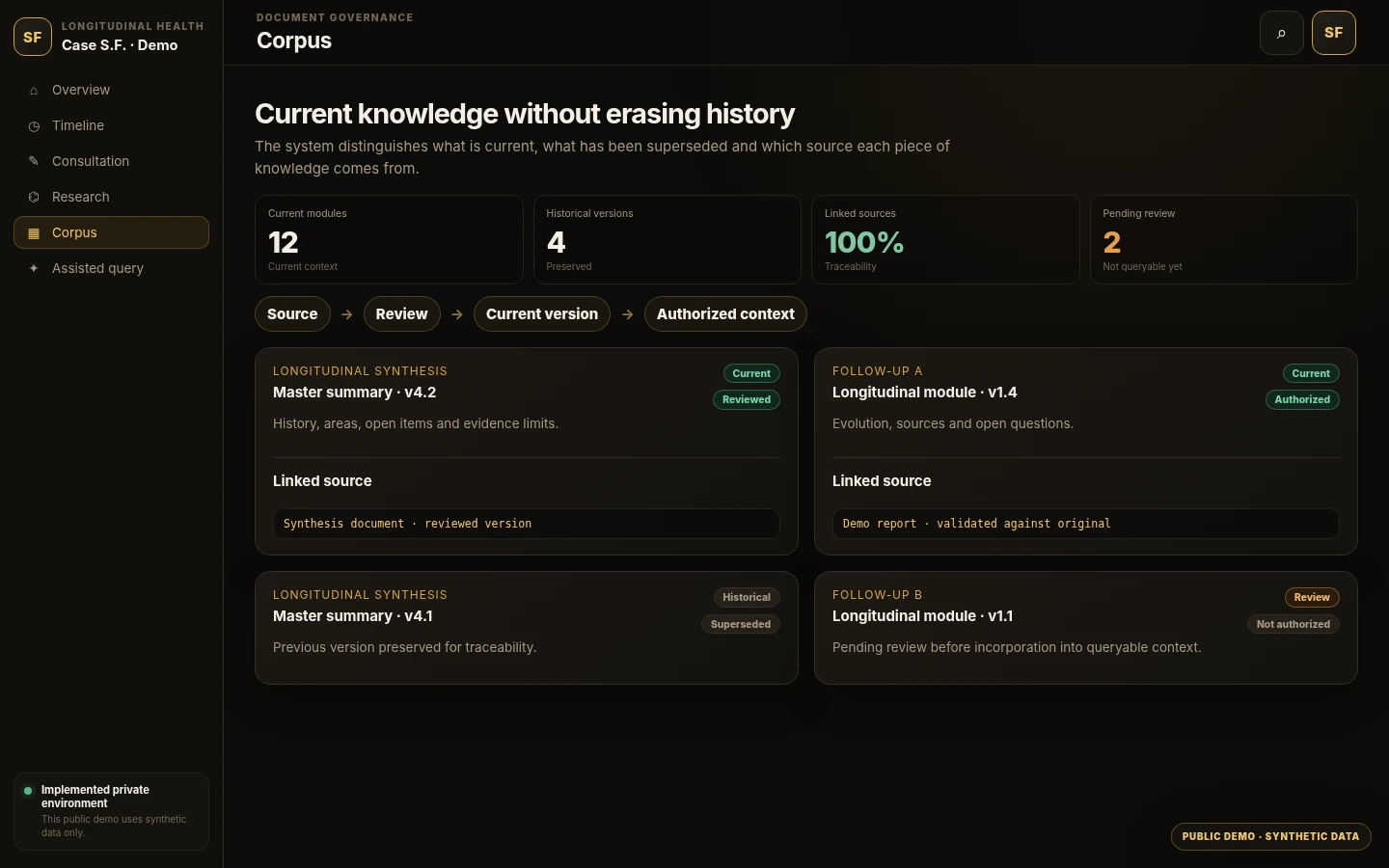
Task: Click the Synthesis document reviewed version source
Action: point(527,524)
